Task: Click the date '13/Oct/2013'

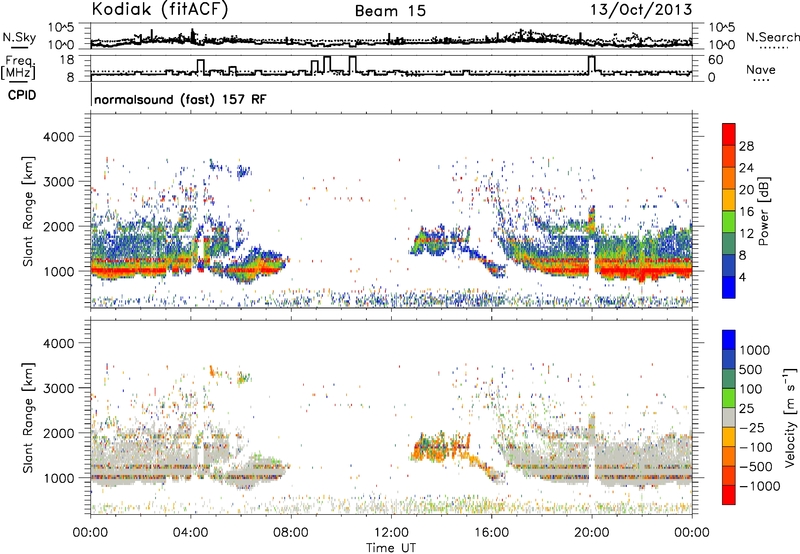Action: tap(641, 10)
